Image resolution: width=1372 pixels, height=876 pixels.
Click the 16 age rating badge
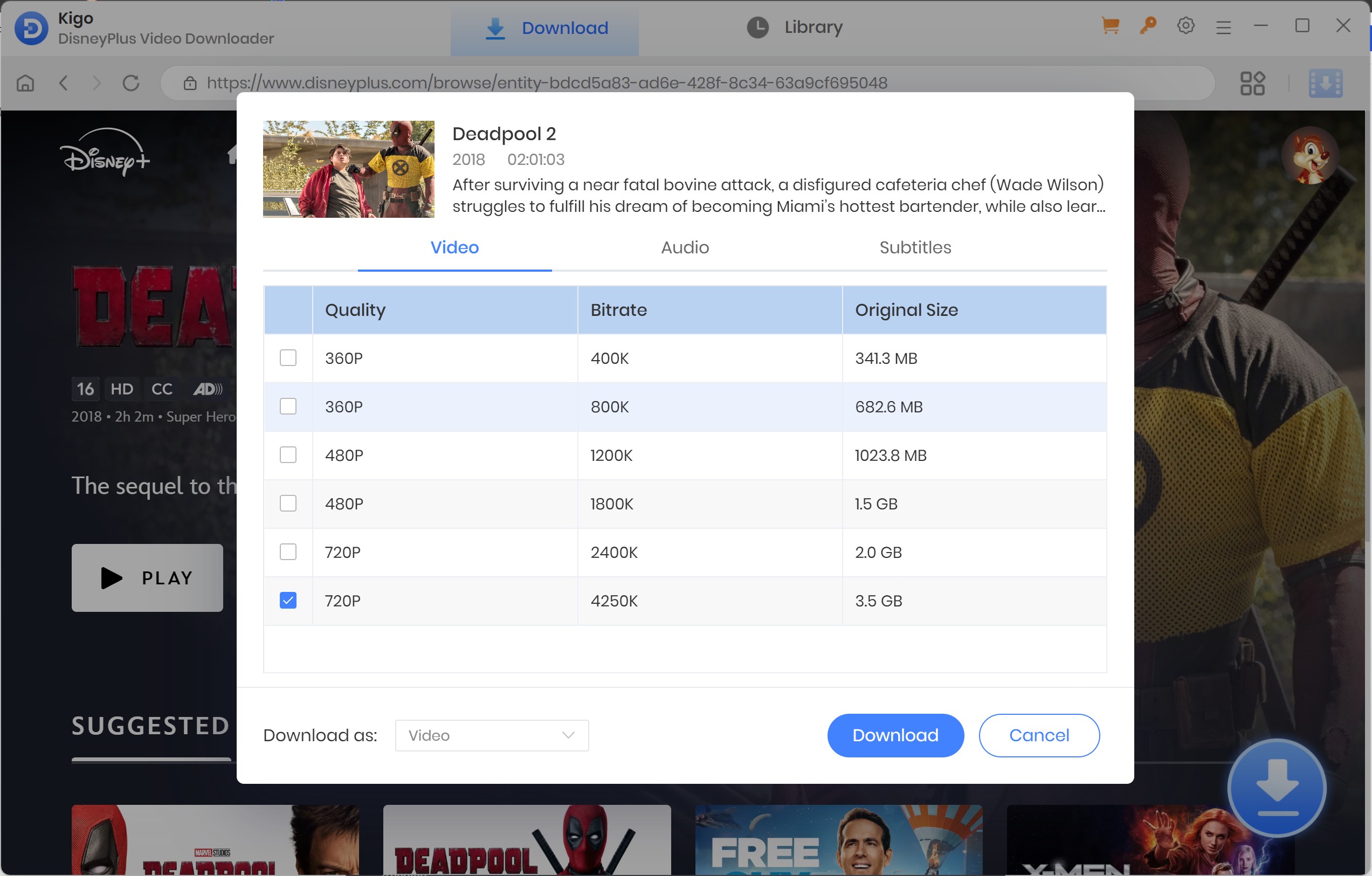coord(86,389)
